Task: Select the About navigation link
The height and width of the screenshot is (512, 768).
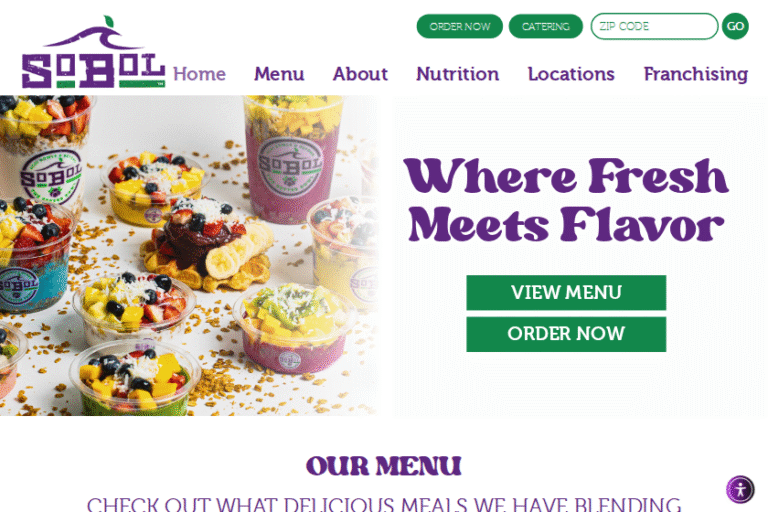Action: [x=360, y=74]
